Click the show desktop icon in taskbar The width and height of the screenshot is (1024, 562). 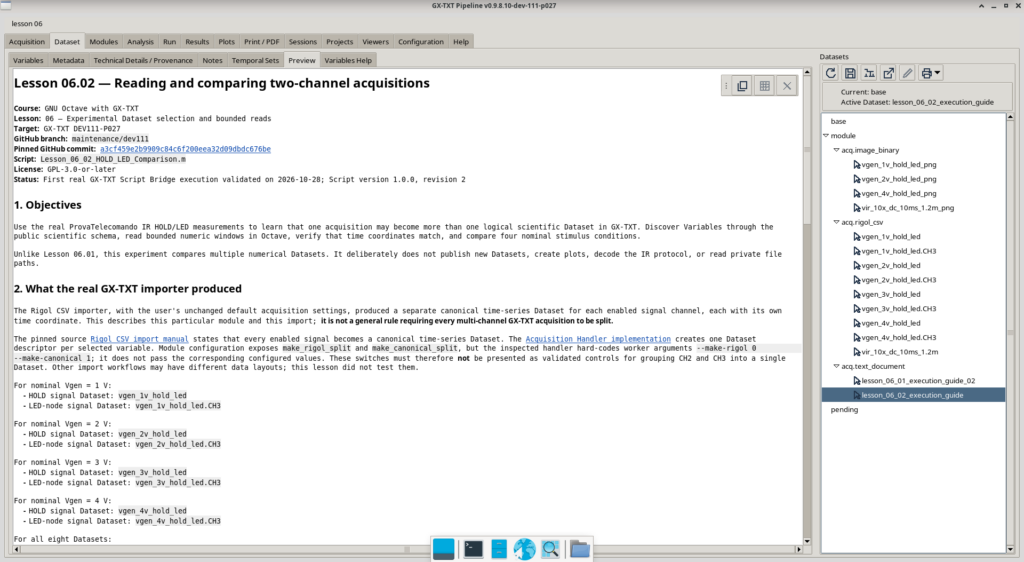pos(443,549)
